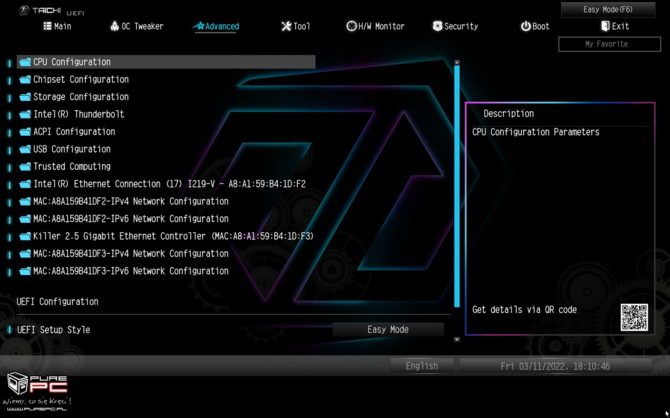Click MAC:A8A159B41DF3-IPv6 folder icon

click(x=25, y=271)
